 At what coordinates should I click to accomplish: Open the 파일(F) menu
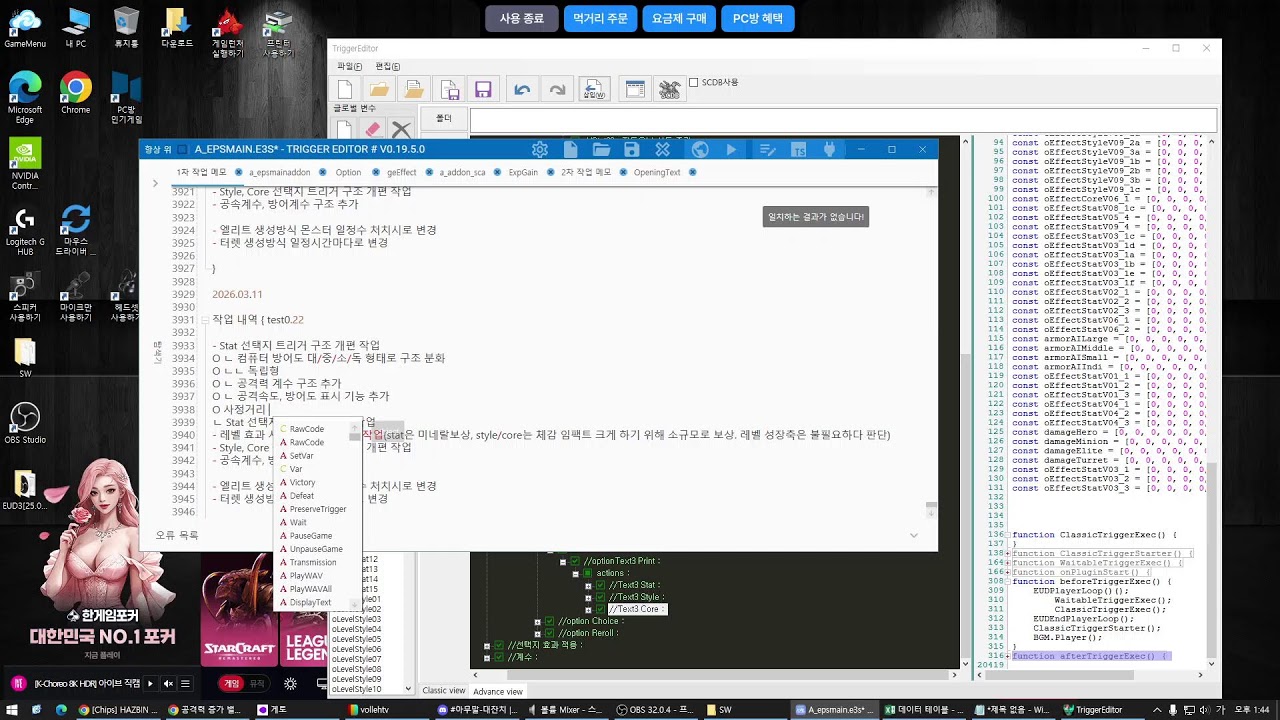pyautogui.click(x=349, y=66)
